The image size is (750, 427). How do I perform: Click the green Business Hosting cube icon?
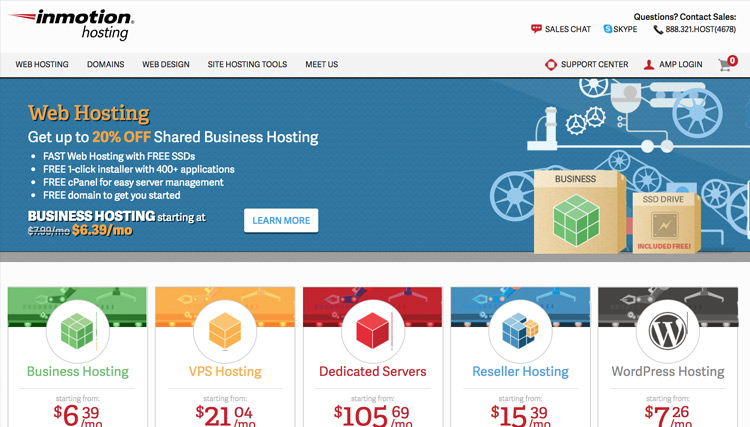pyautogui.click(x=77, y=330)
